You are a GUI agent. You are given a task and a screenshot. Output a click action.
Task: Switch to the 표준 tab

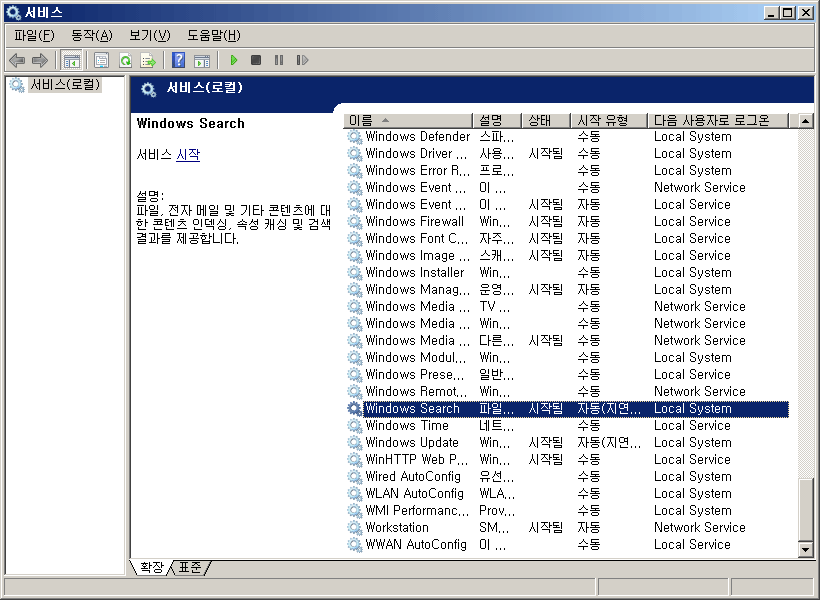(x=190, y=567)
